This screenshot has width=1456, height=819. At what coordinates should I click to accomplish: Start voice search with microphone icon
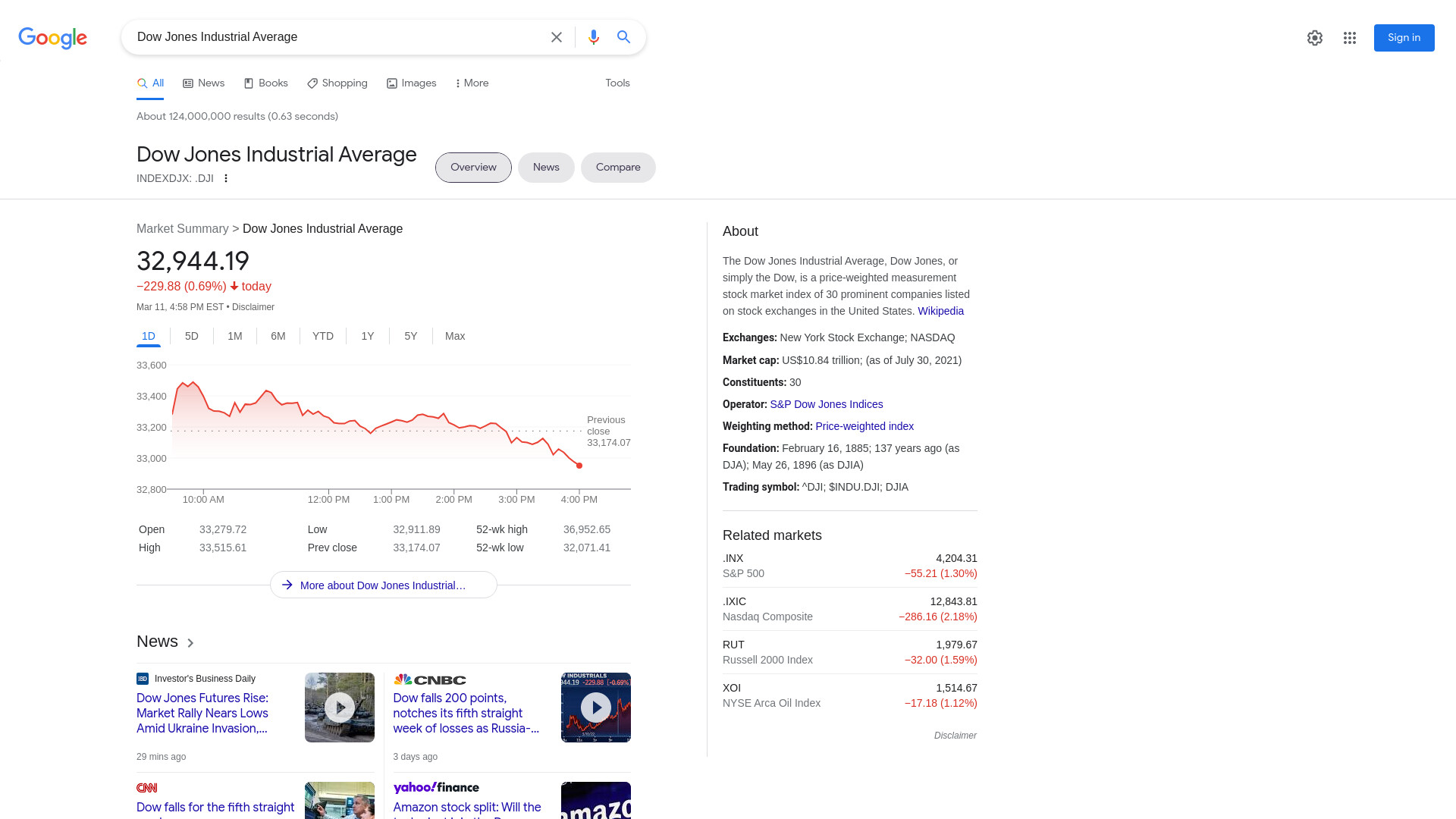594,37
